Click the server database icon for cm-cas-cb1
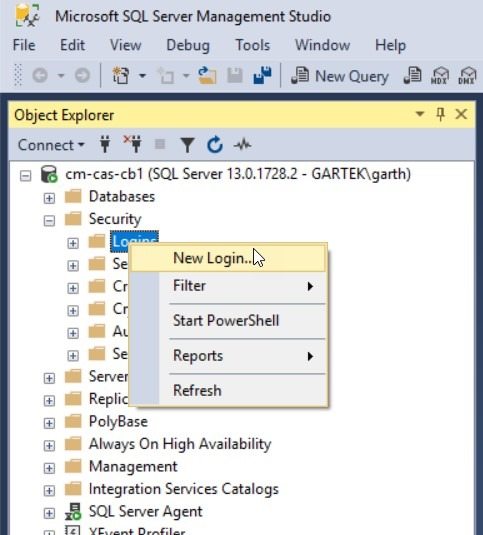Screen dimensions: 483x535 (x=49, y=174)
